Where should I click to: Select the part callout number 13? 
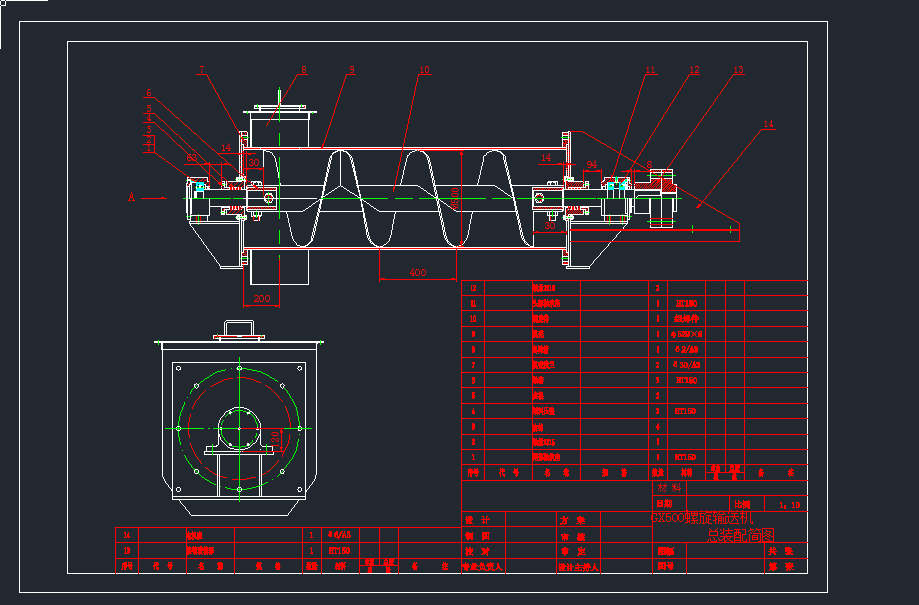click(x=738, y=71)
